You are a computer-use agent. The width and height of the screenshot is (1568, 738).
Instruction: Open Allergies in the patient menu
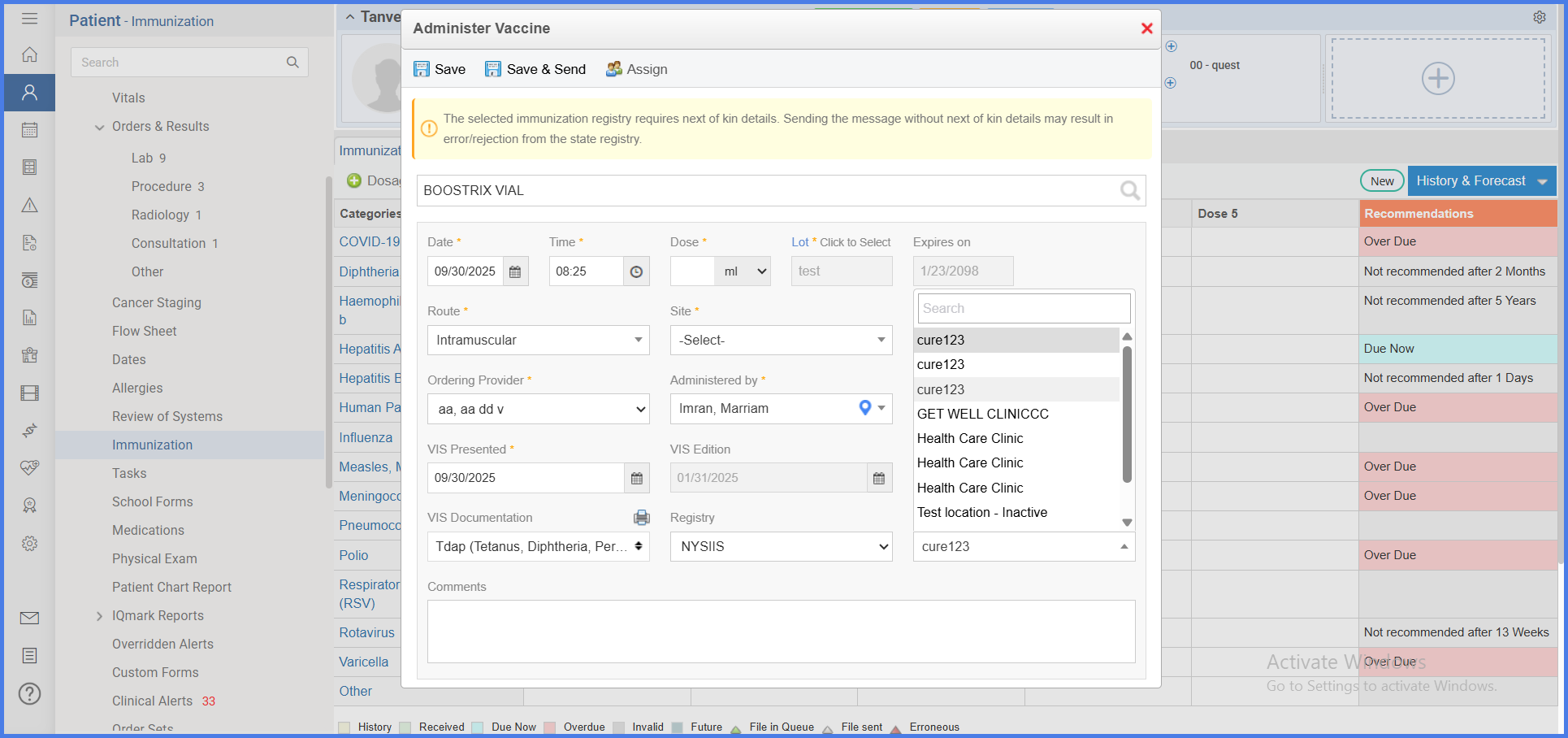pyautogui.click(x=137, y=388)
